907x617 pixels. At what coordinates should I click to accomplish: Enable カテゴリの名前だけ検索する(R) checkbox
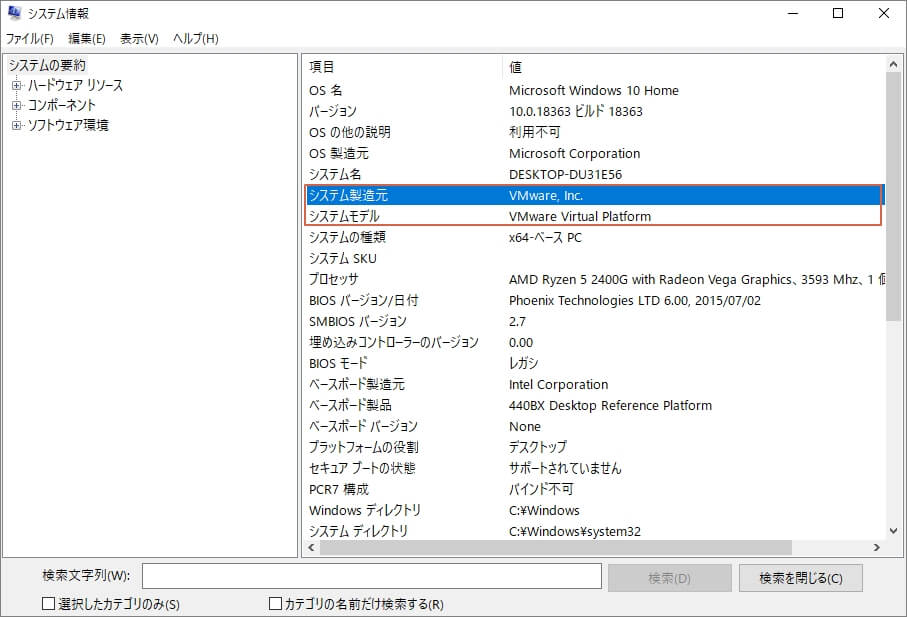[275, 604]
